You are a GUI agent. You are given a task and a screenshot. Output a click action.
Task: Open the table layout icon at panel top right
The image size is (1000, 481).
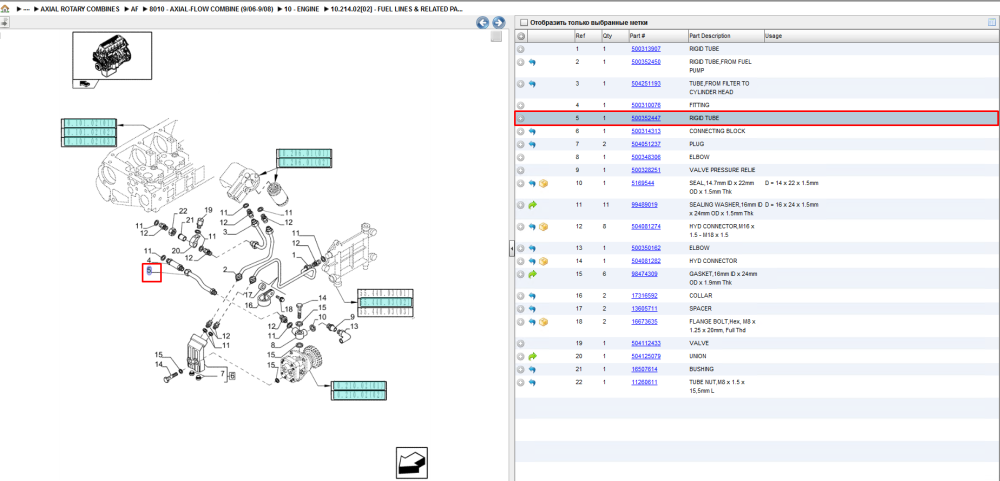[x=992, y=22]
